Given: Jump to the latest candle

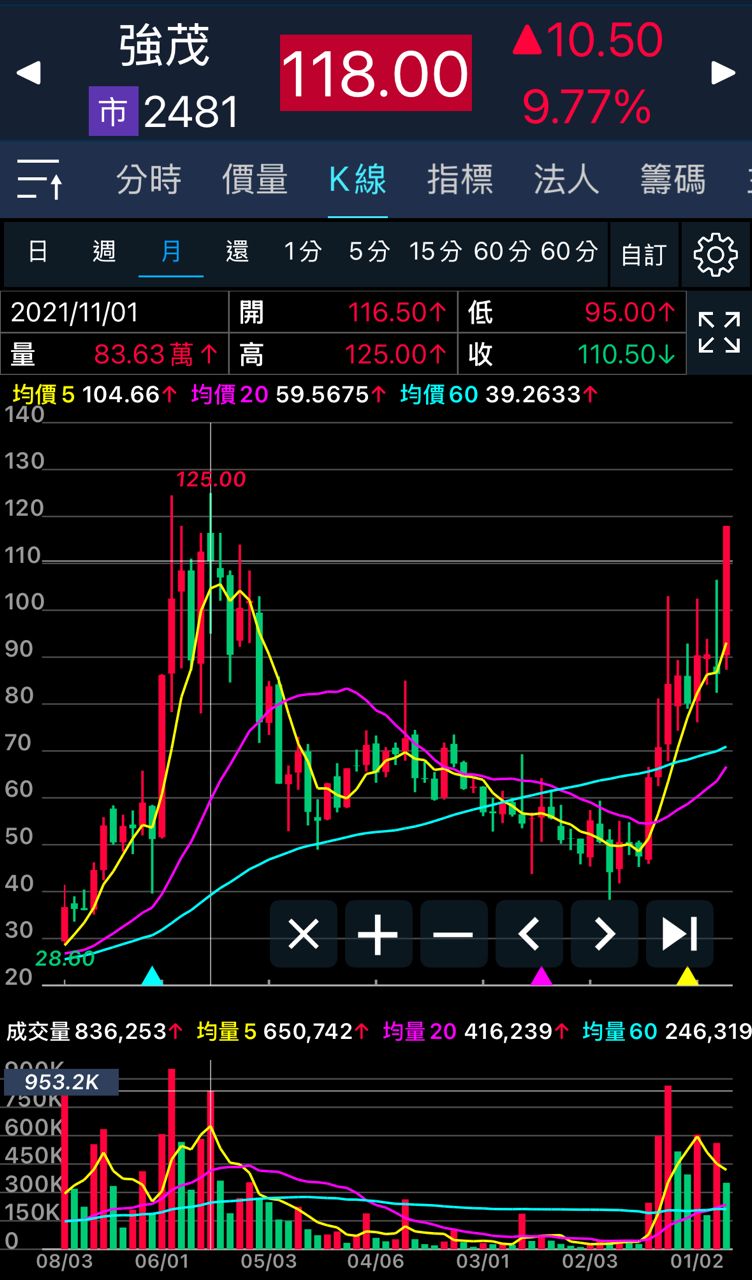Looking at the screenshot, I should pyautogui.click(x=679, y=934).
